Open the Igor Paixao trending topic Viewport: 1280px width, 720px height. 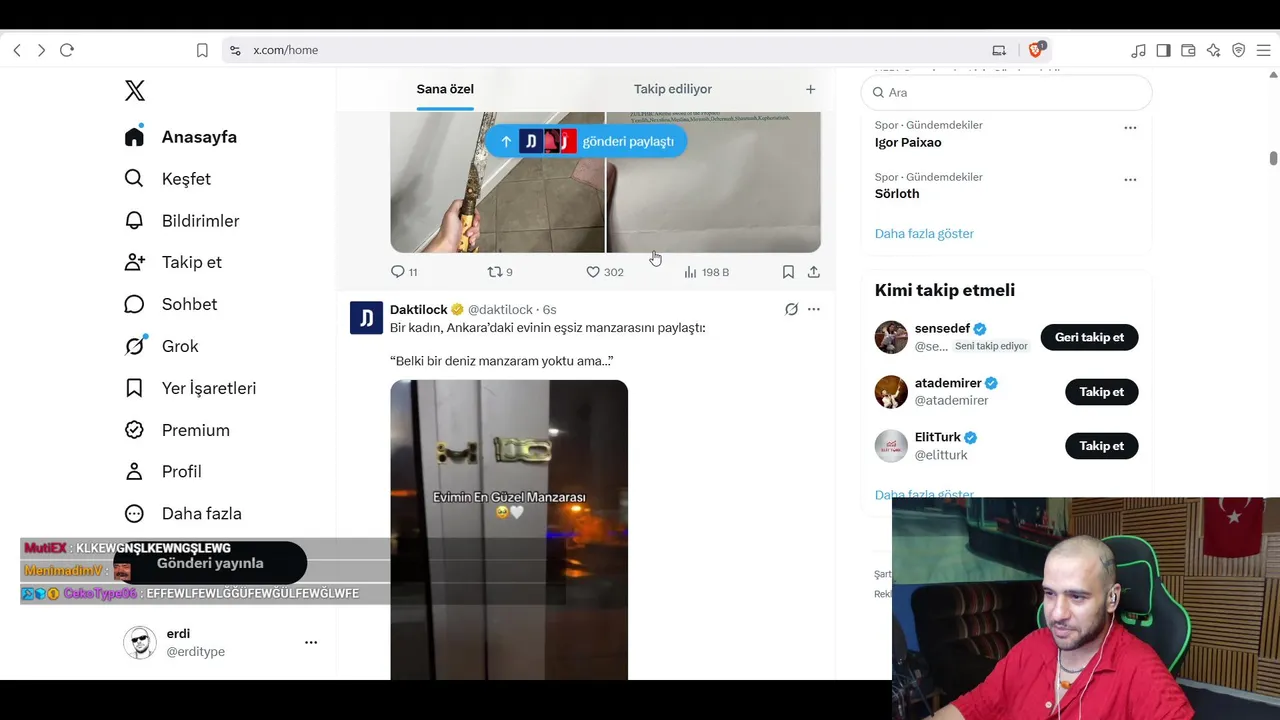click(x=908, y=143)
